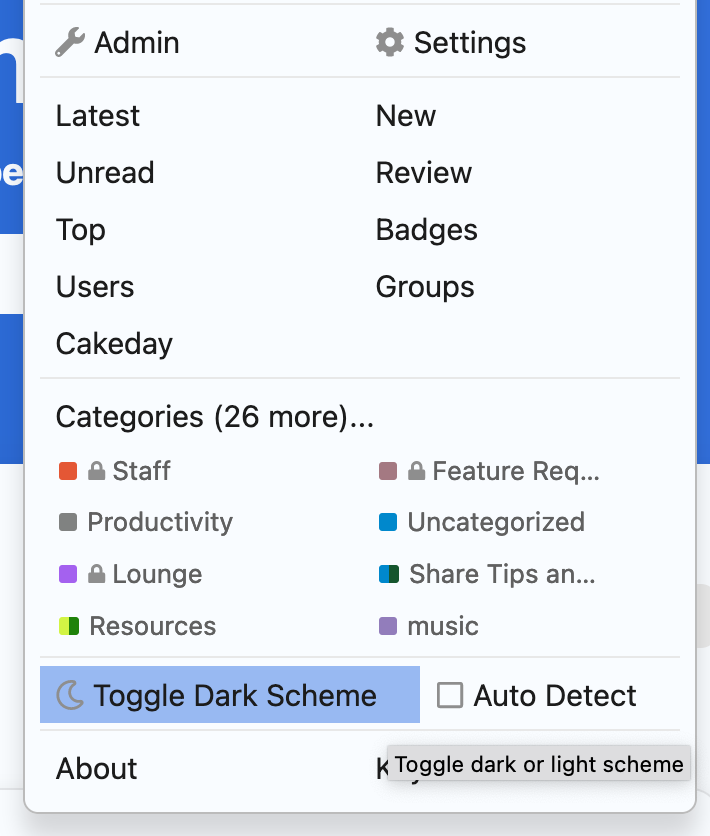This screenshot has height=836, width=710.
Task: Visit the About page
Action: tap(97, 769)
